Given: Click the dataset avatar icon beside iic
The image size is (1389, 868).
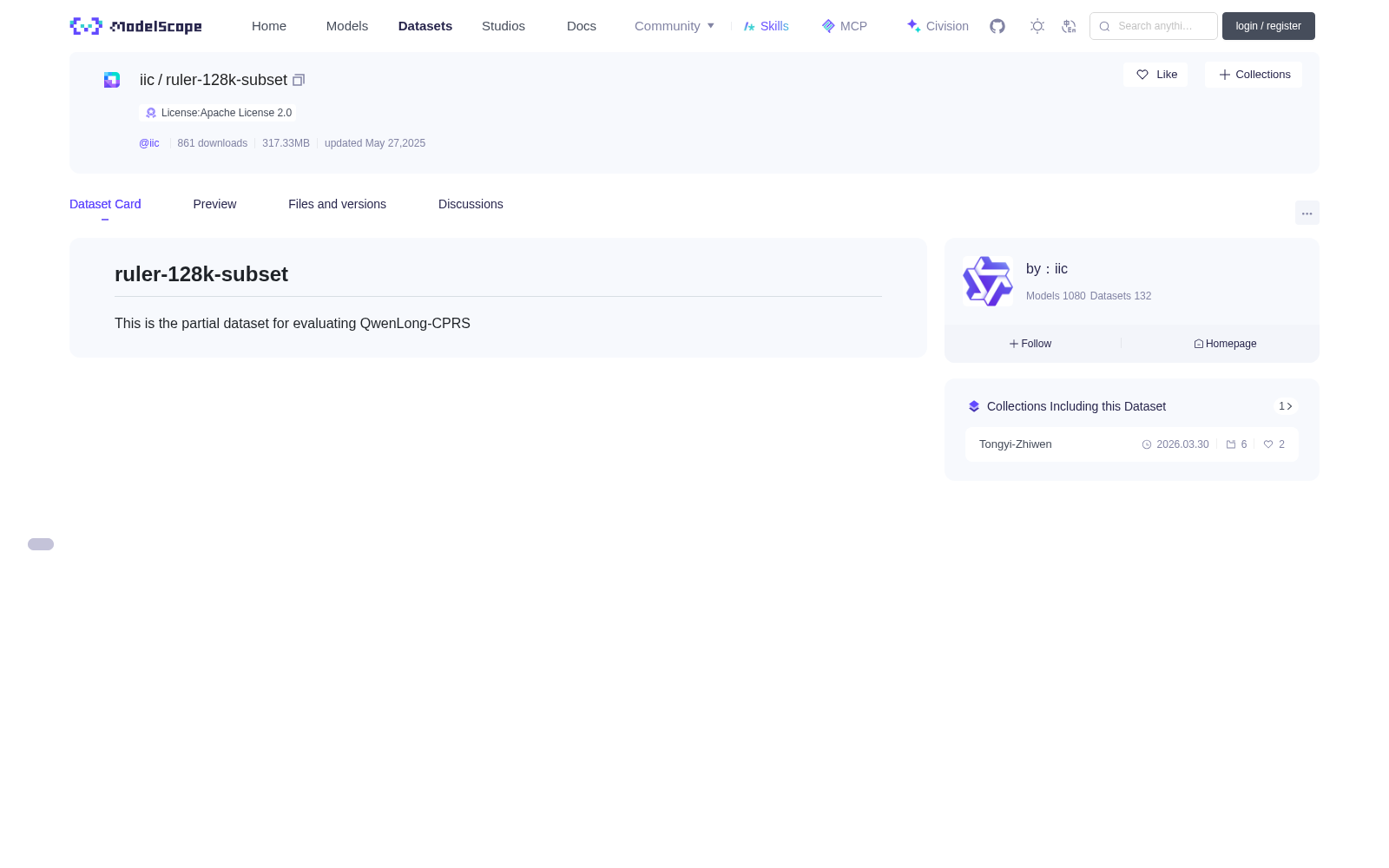Looking at the screenshot, I should click(112, 80).
